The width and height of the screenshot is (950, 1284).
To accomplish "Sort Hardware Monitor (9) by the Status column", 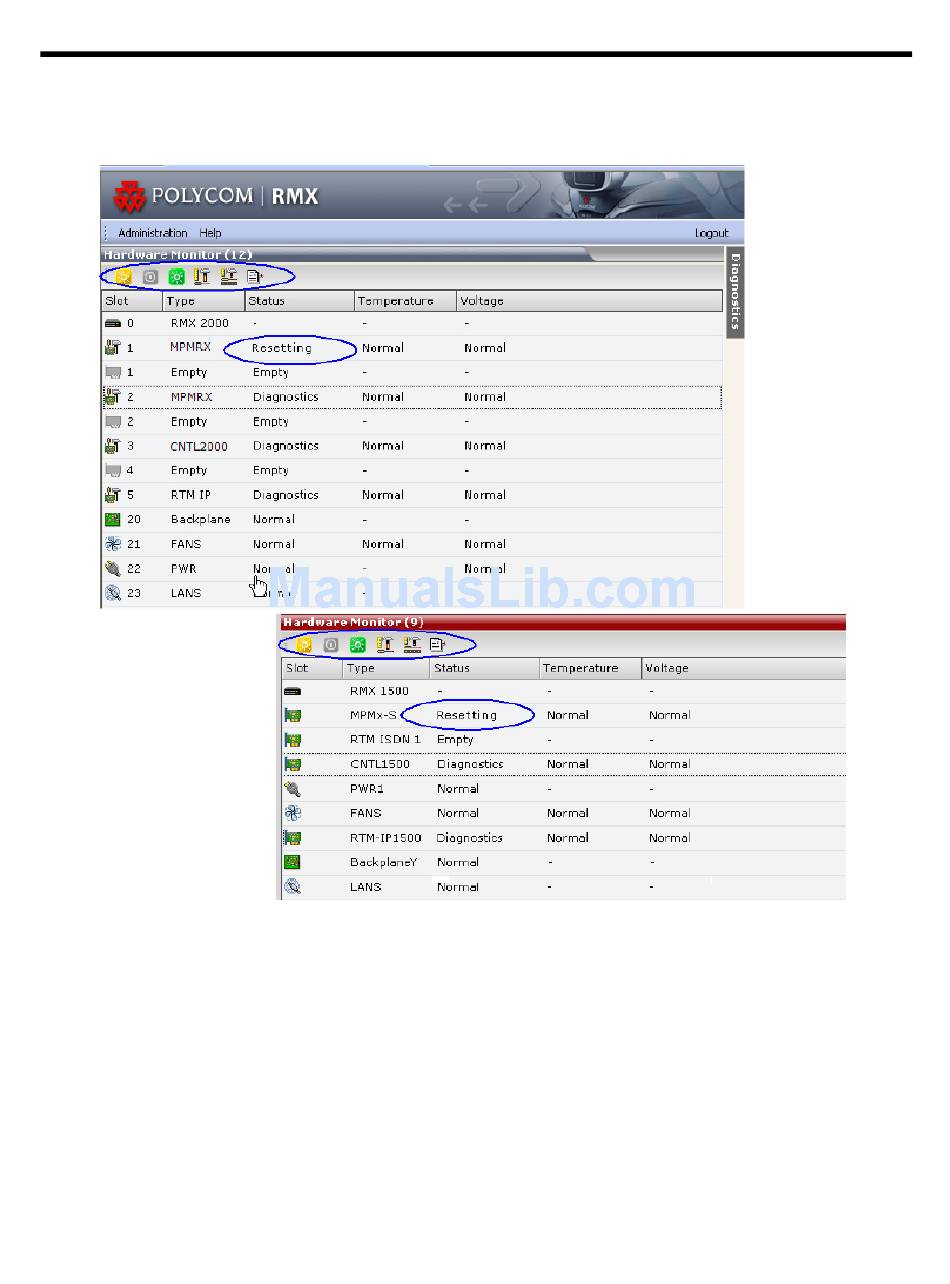I will point(484,668).
